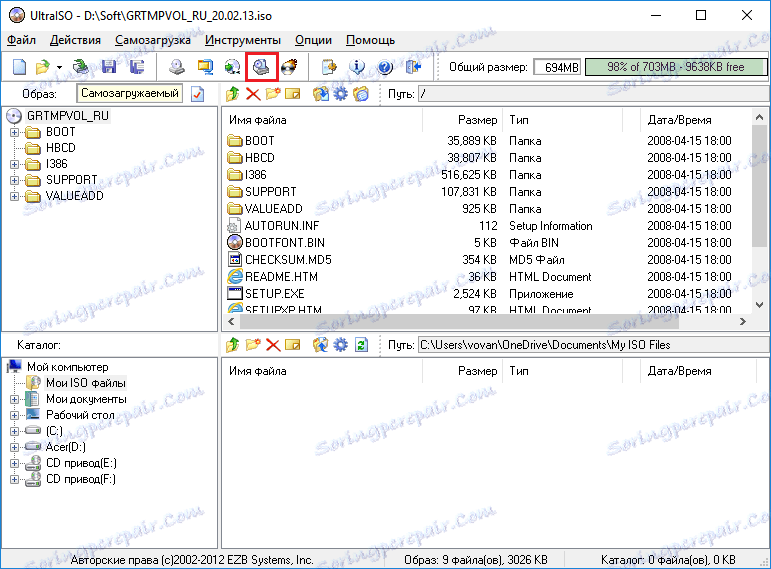Click the Make CD/DVD Image icon
This screenshot has width=771, height=569.
click(177, 67)
